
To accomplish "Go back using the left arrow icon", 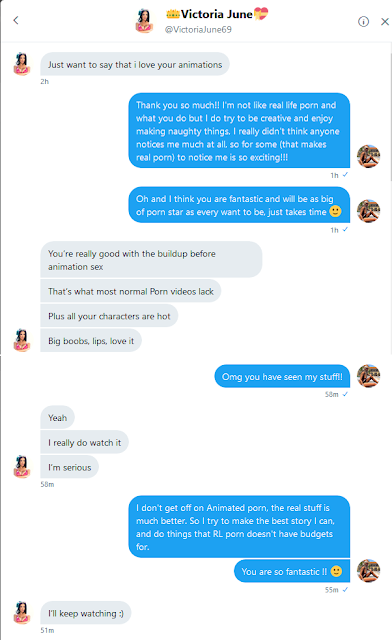I will (x=16, y=20).
